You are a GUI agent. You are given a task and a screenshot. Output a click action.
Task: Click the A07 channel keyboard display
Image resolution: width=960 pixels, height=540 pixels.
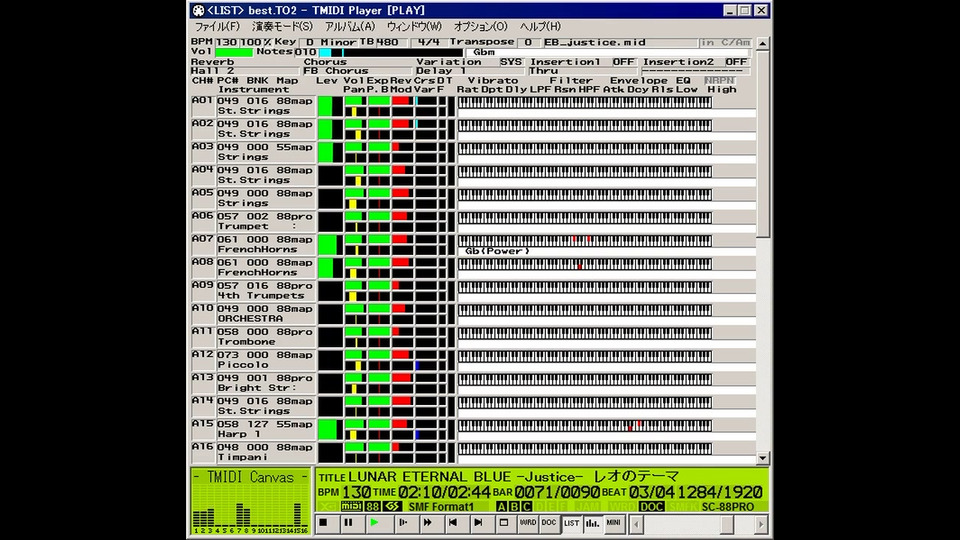pyautogui.click(x=585, y=240)
